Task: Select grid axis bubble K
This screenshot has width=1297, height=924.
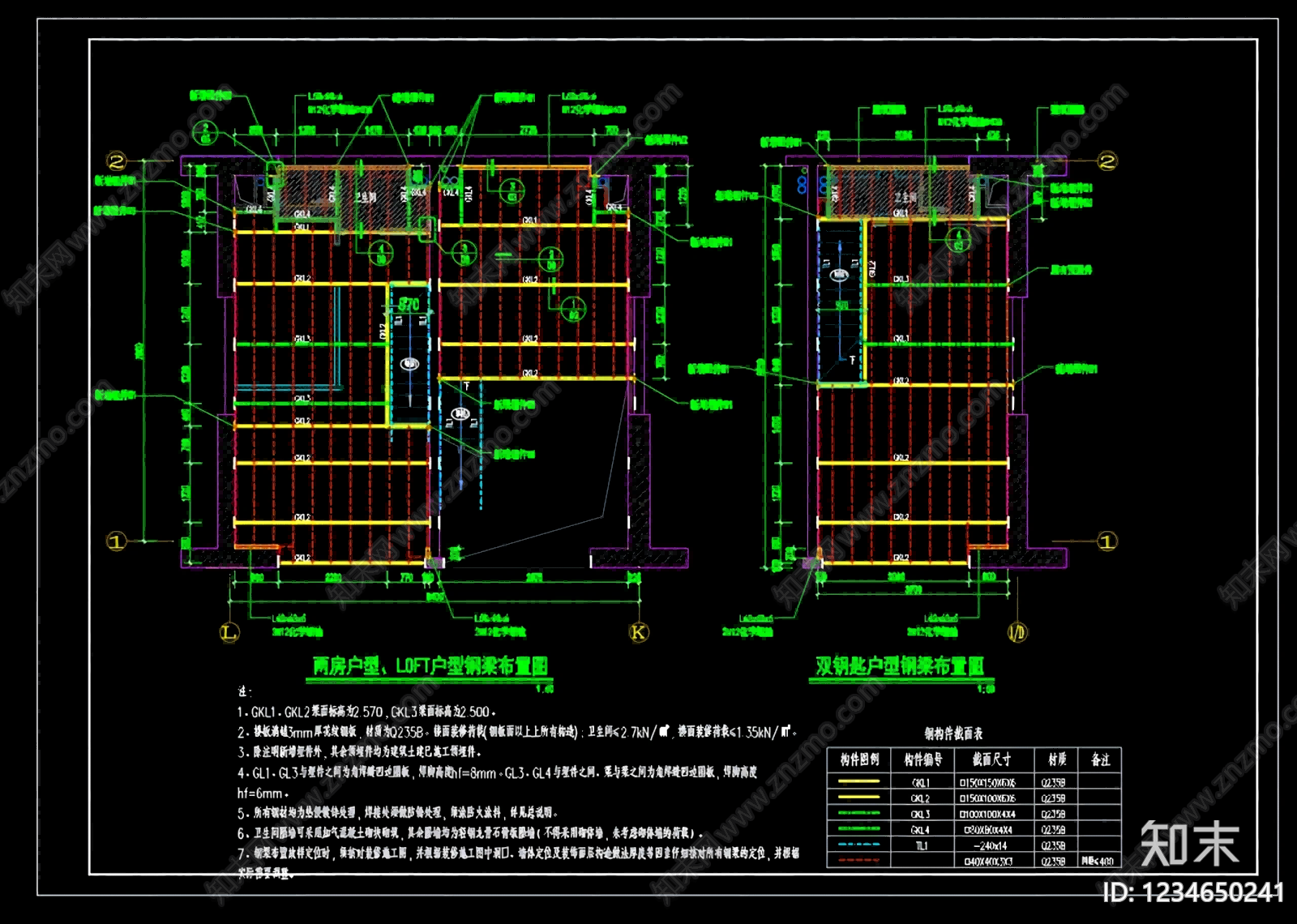Action: pos(639,632)
